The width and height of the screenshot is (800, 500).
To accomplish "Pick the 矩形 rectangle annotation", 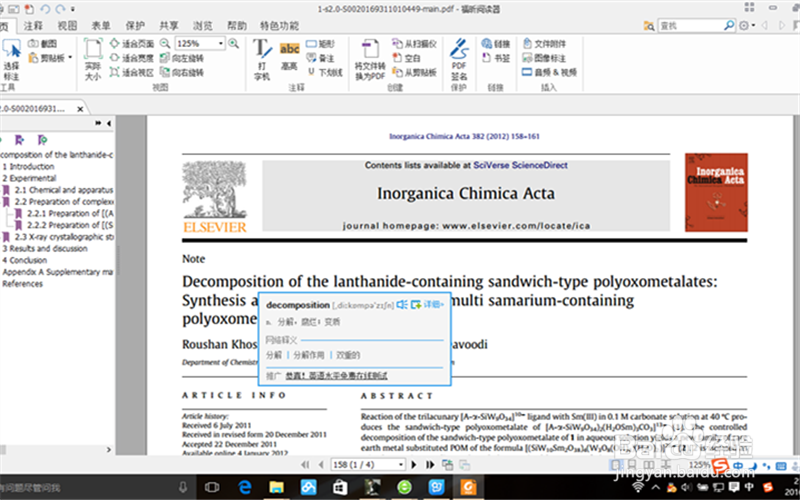I will coord(321,44).
